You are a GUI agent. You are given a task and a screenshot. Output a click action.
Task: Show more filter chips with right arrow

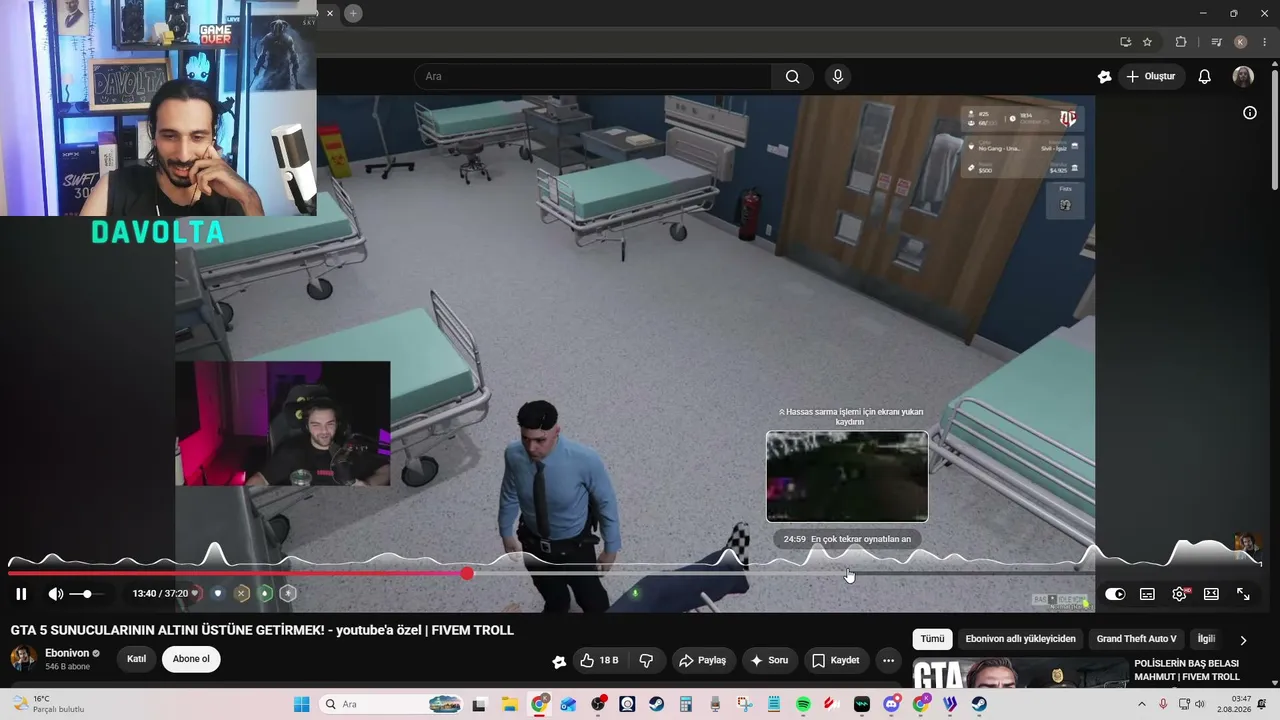1243,640
